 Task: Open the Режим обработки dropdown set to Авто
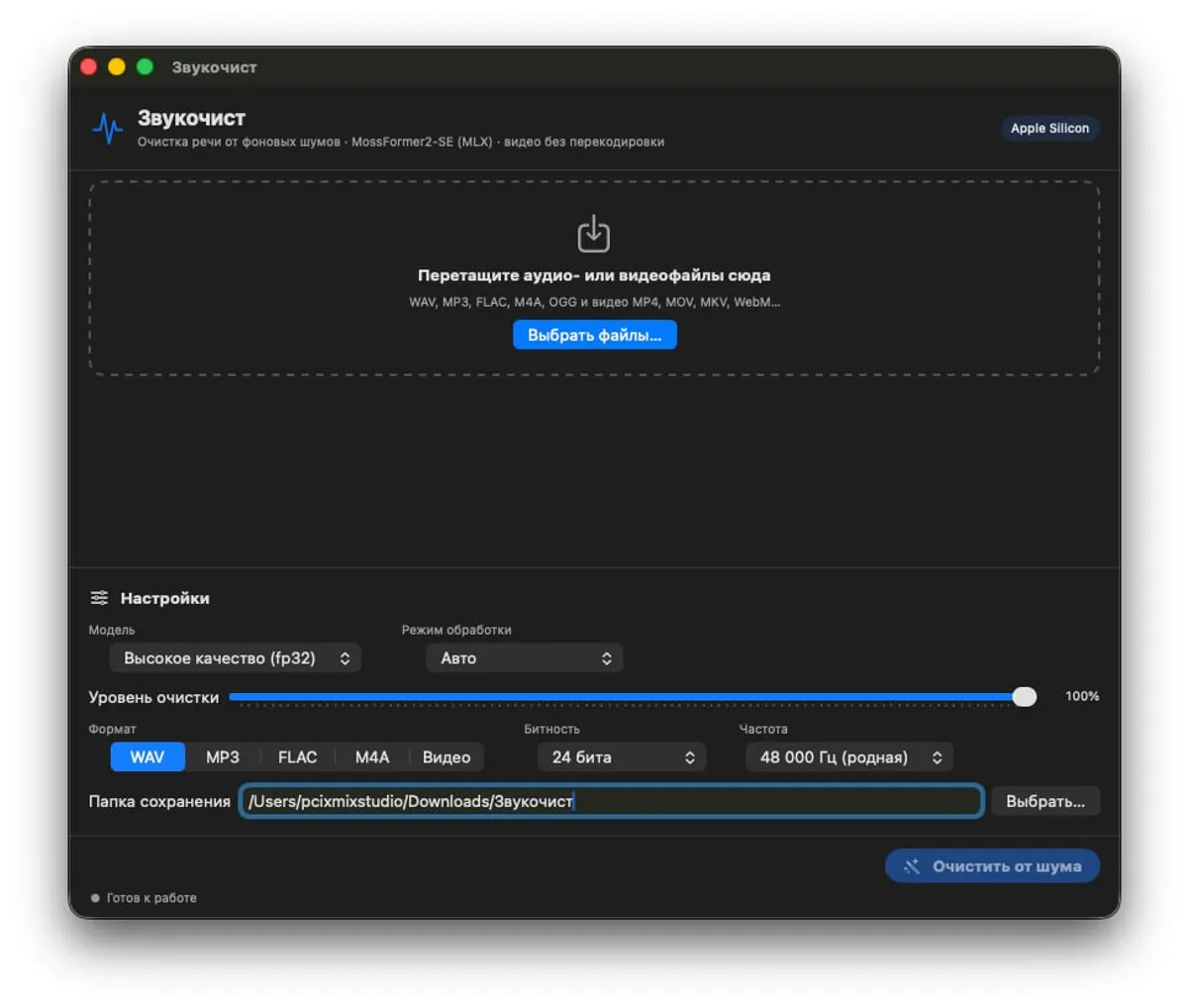[525, 658]
